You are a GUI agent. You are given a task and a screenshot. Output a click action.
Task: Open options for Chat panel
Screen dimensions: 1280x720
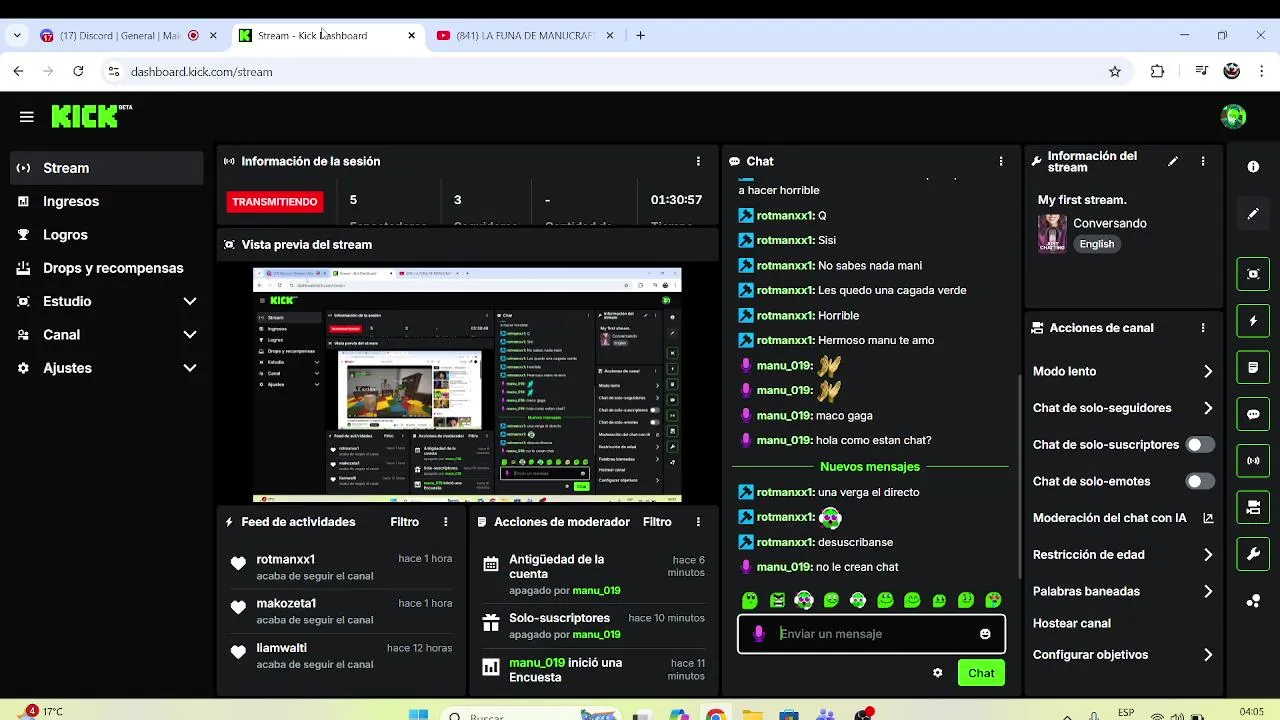(1001, 161)
